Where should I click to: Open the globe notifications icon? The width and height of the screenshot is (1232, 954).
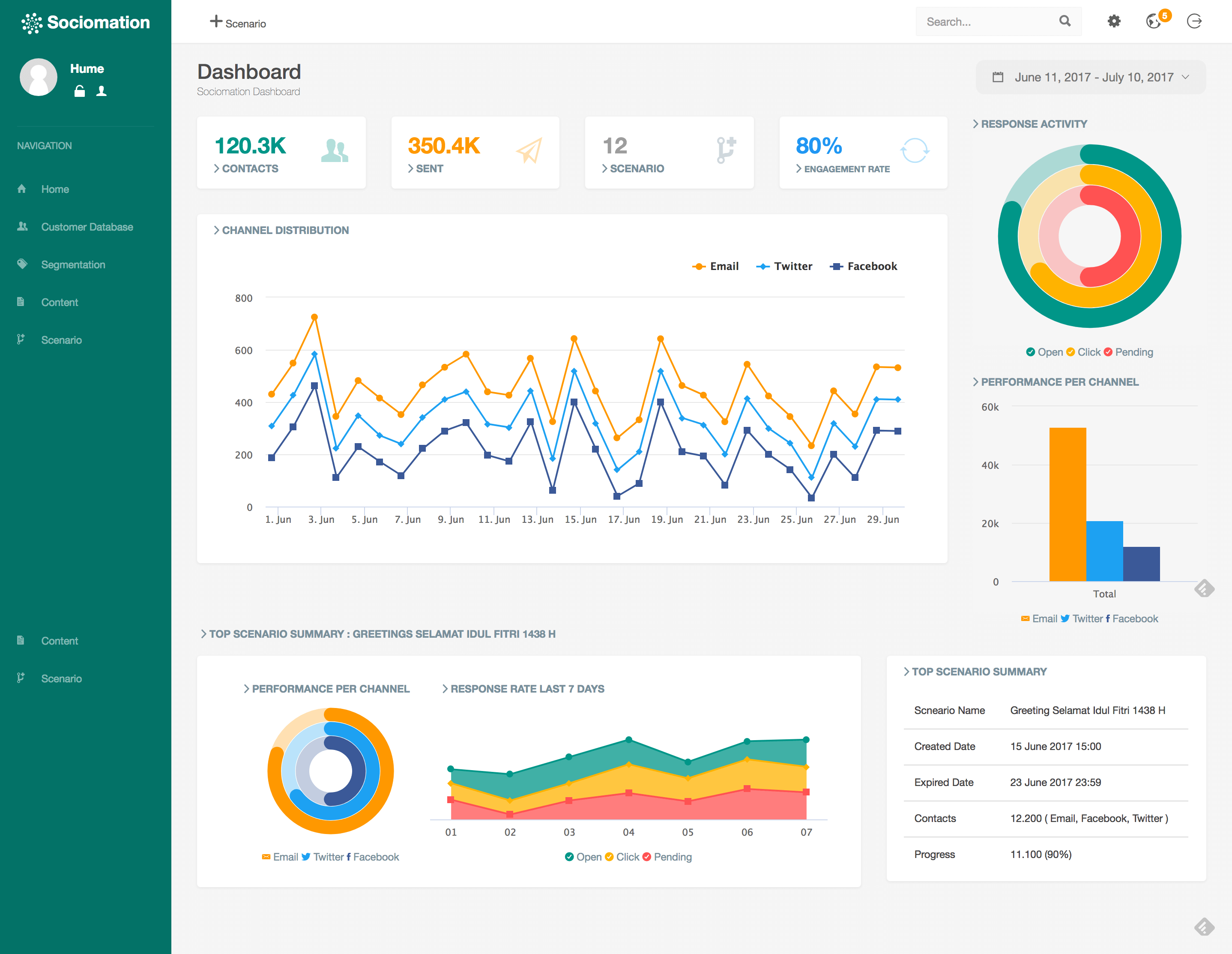click(x=1154, y=21)
